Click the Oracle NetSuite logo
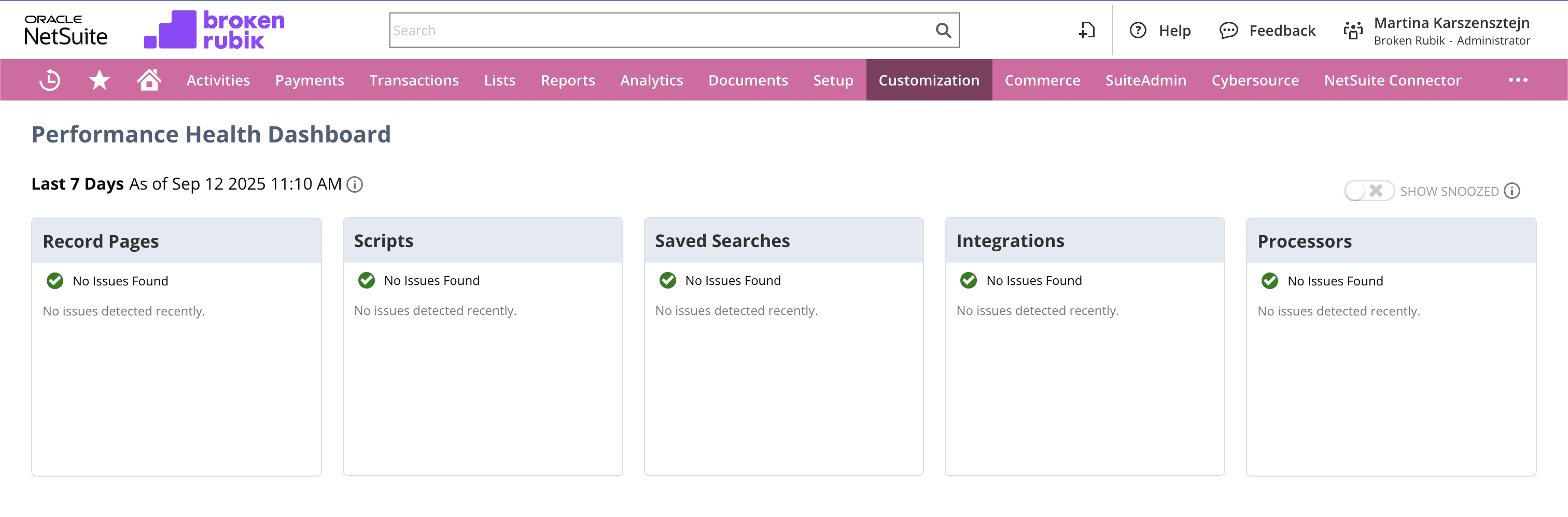This screenshot has width=1568, height=517. pyautogui.click(x=66, y=29)
